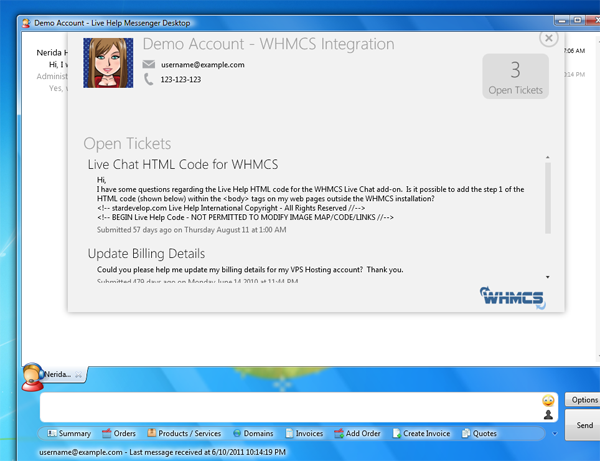This screenshot has height=461, width=600.
Task: Click the phone handset icon
Action: coord(148,79)
